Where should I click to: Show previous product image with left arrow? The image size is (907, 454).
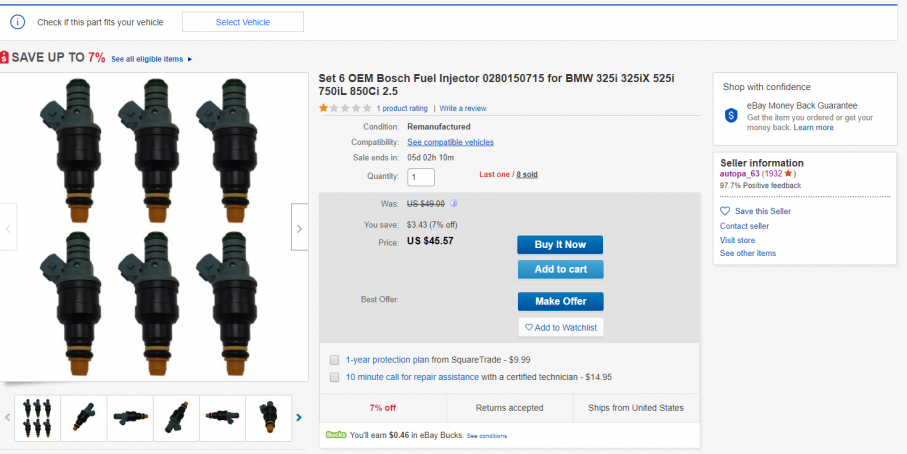tap(8, 228)
